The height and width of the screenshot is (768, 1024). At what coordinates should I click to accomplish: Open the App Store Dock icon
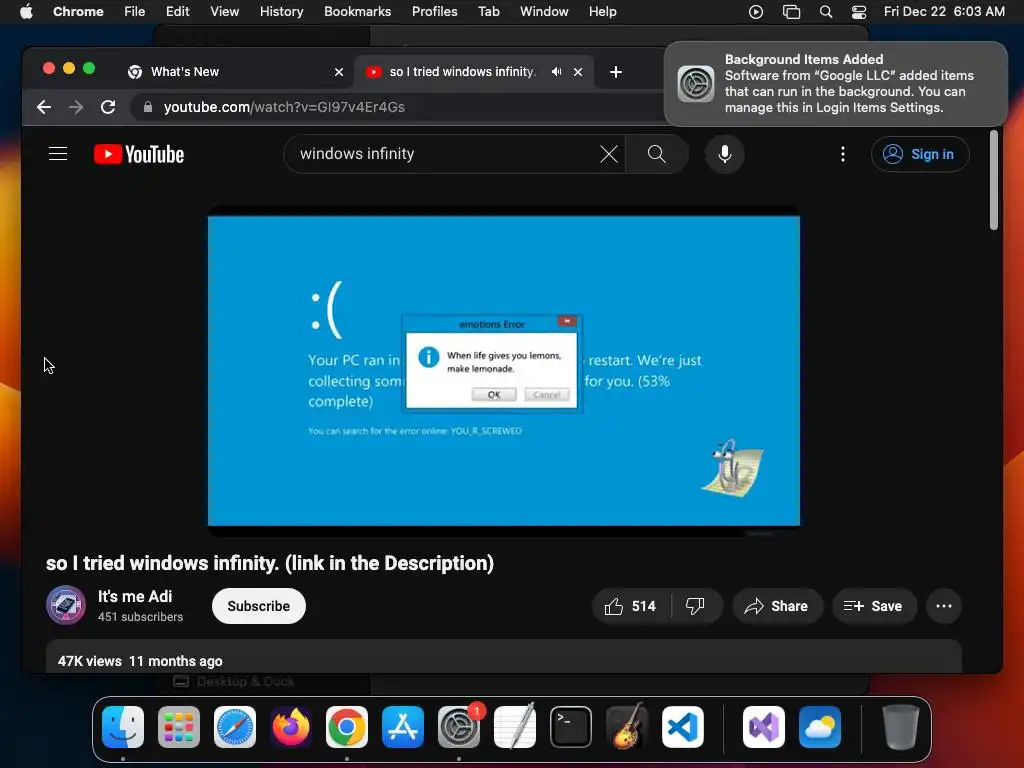(x=403, y=727)
